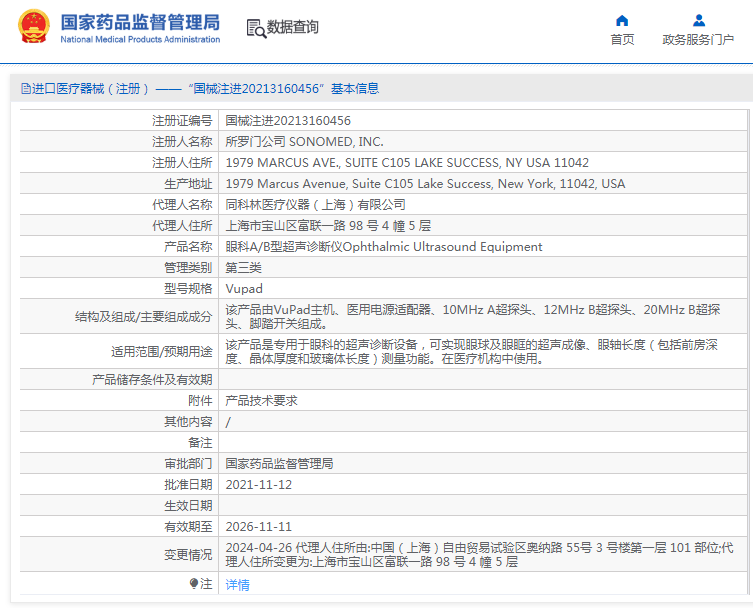Open the data query search icon
Viewport: 753px width, 608px height.
click(x=256, y=28)
